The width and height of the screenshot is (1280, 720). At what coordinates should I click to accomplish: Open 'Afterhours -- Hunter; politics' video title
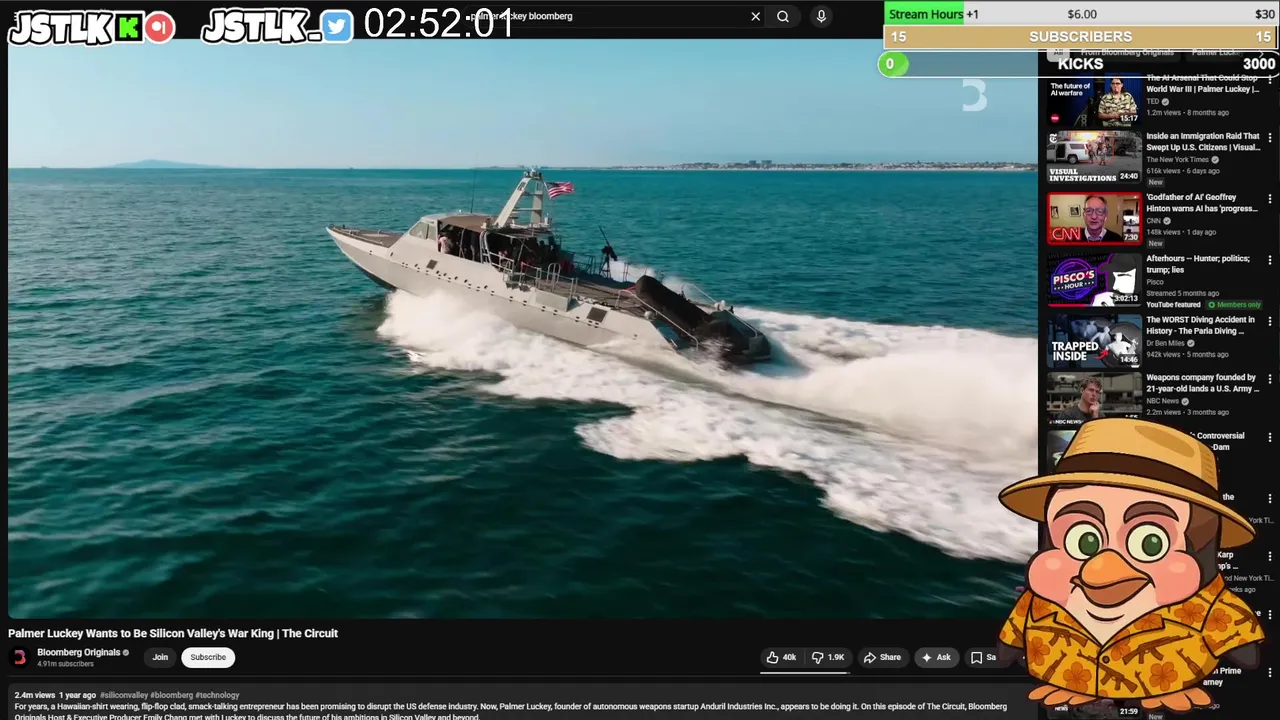[1198, 264]
